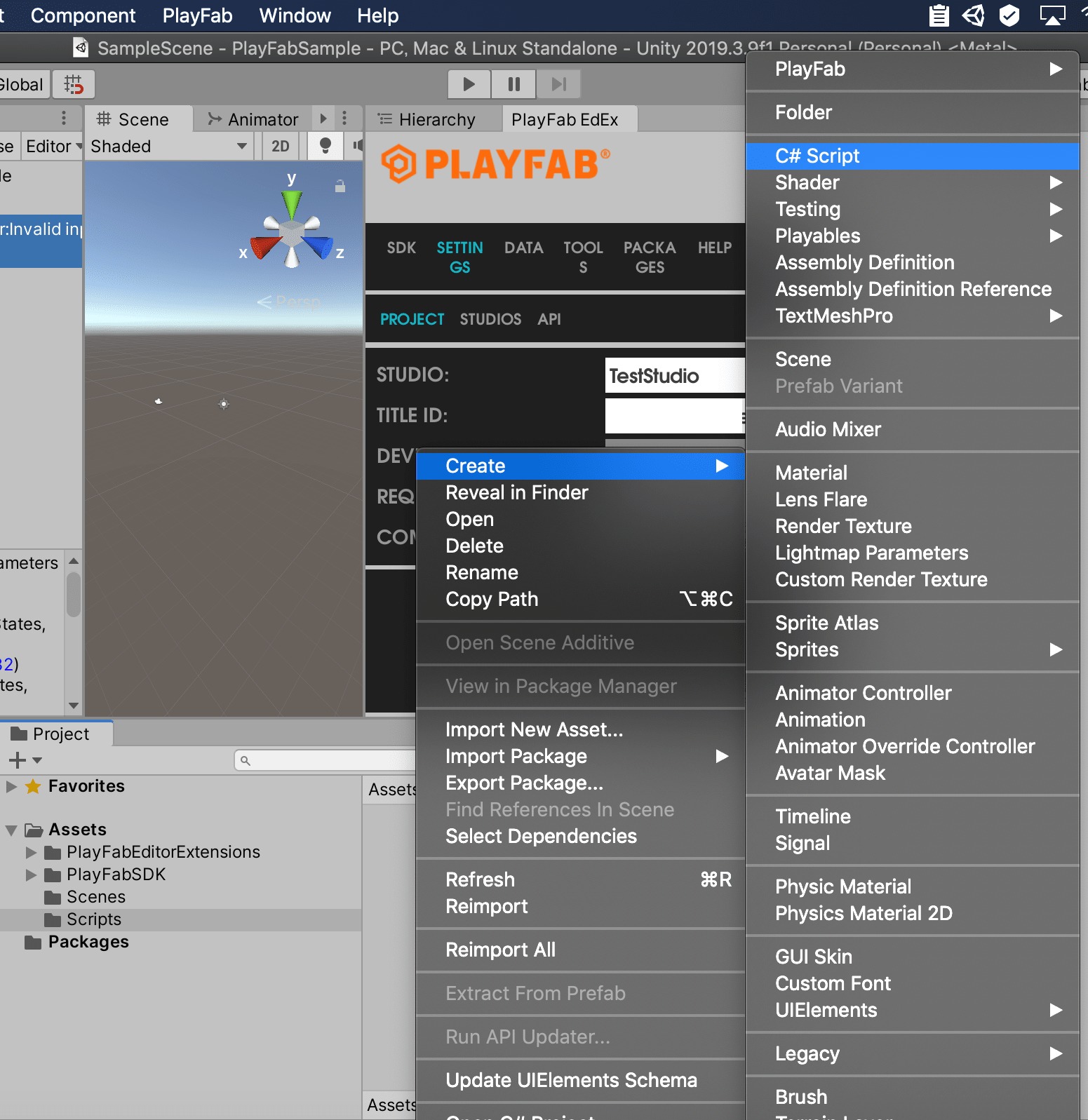Screen dimensions: 1088x1120
Task: Select Reveal in Finder
Action: tap(580, 492)
